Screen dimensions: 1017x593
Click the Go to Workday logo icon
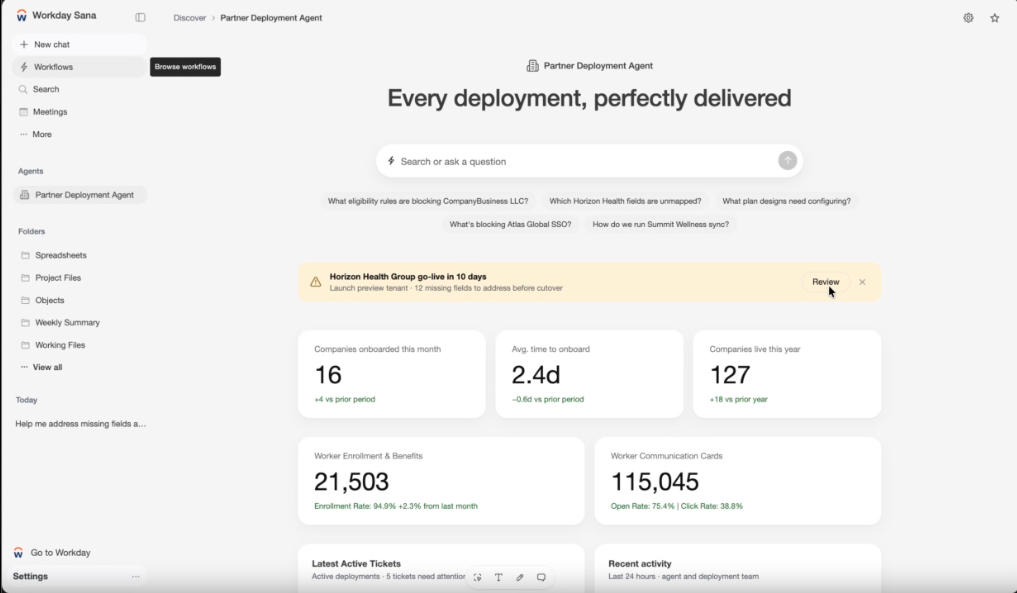(18, 553)
